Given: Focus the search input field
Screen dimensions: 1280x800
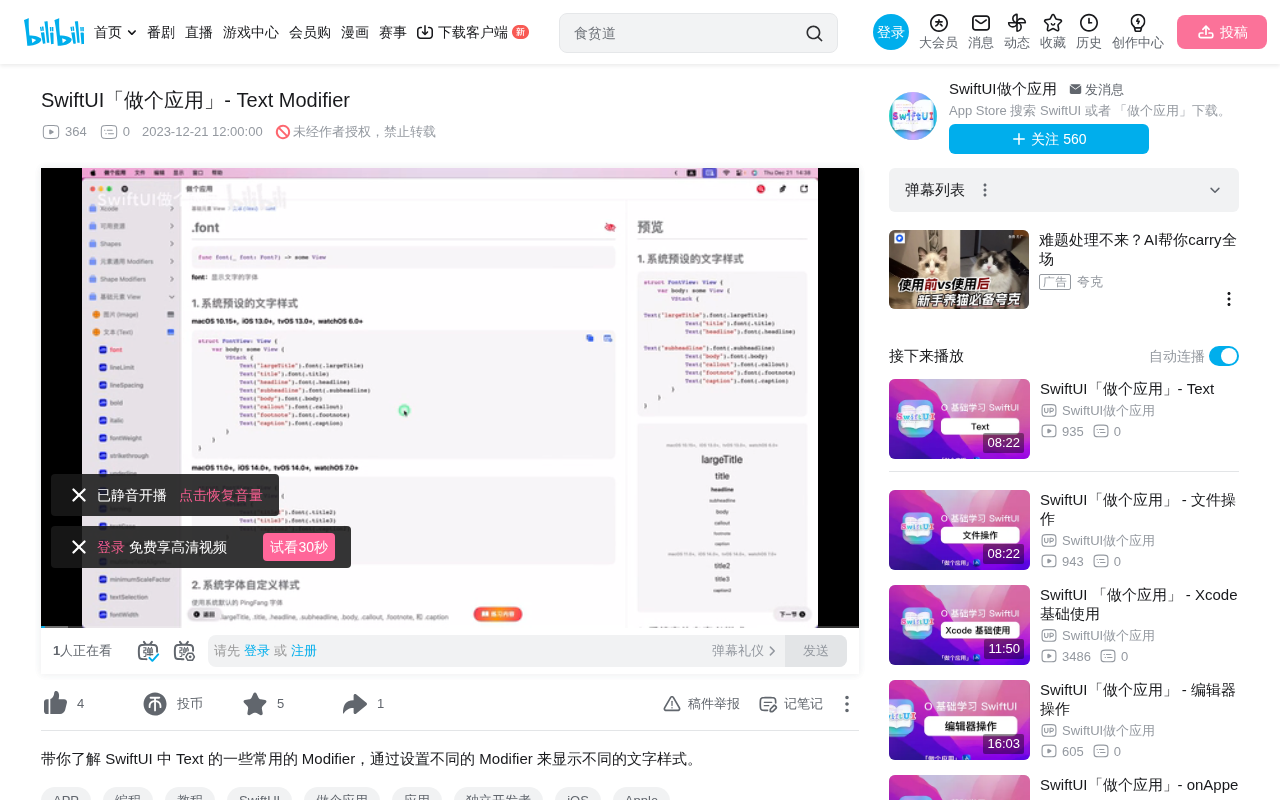Looking at the screenshot, I should click(685, 33).
